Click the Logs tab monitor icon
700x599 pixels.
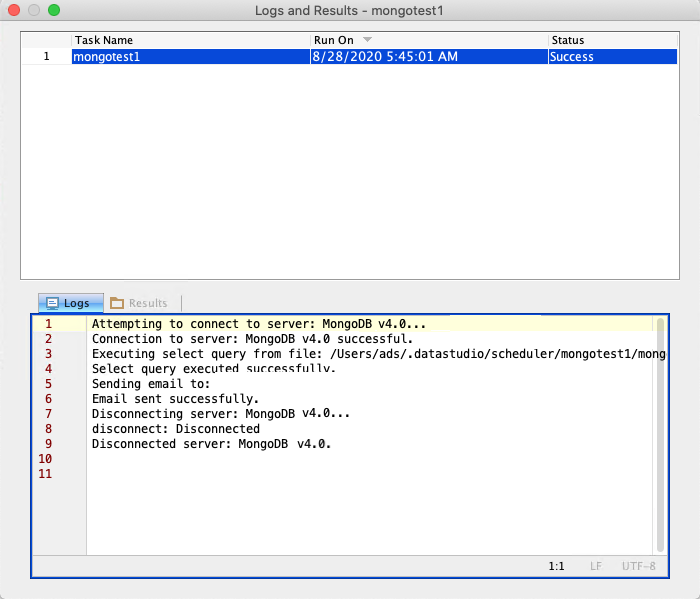click(x=52, y=304)
